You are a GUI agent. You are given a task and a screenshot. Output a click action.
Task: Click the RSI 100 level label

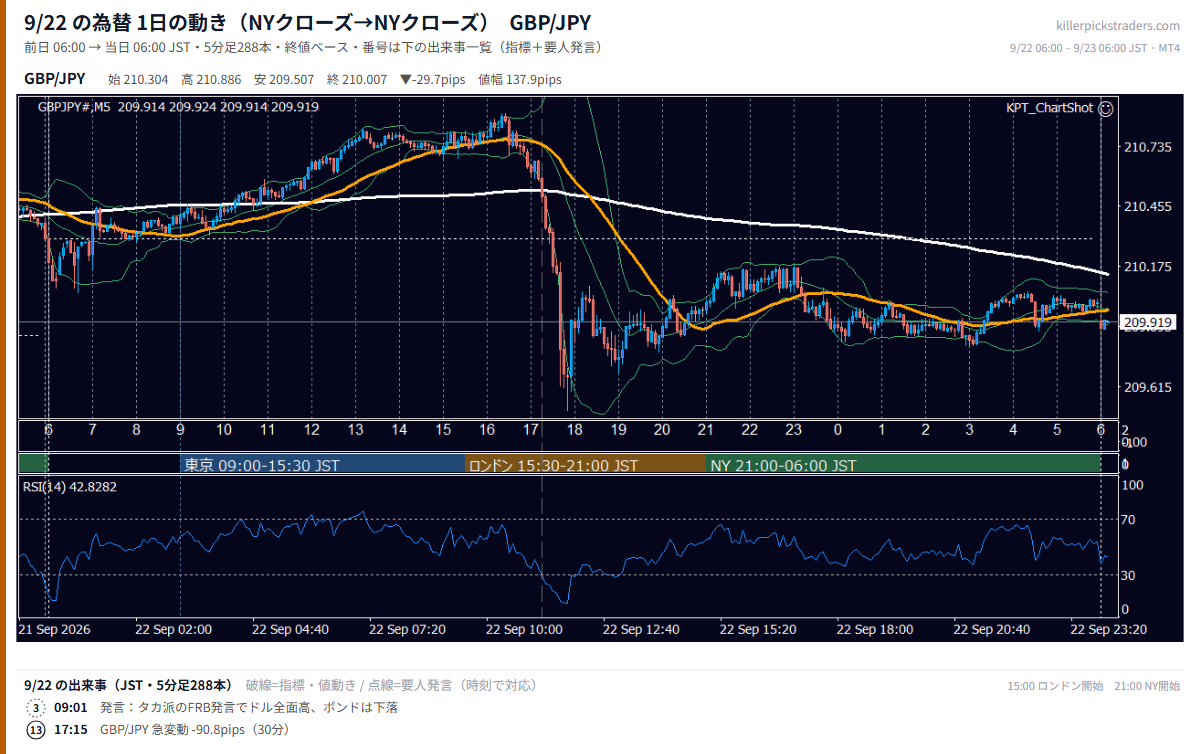click(x=1134, y=485)
